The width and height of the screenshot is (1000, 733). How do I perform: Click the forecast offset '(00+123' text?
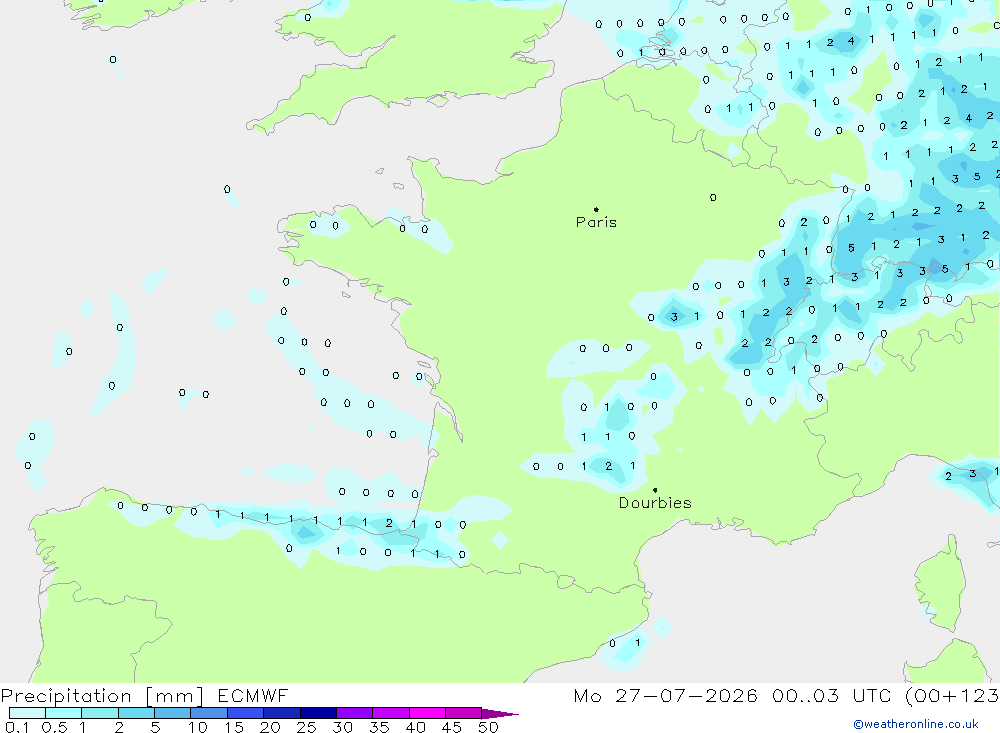coord(952,695)
